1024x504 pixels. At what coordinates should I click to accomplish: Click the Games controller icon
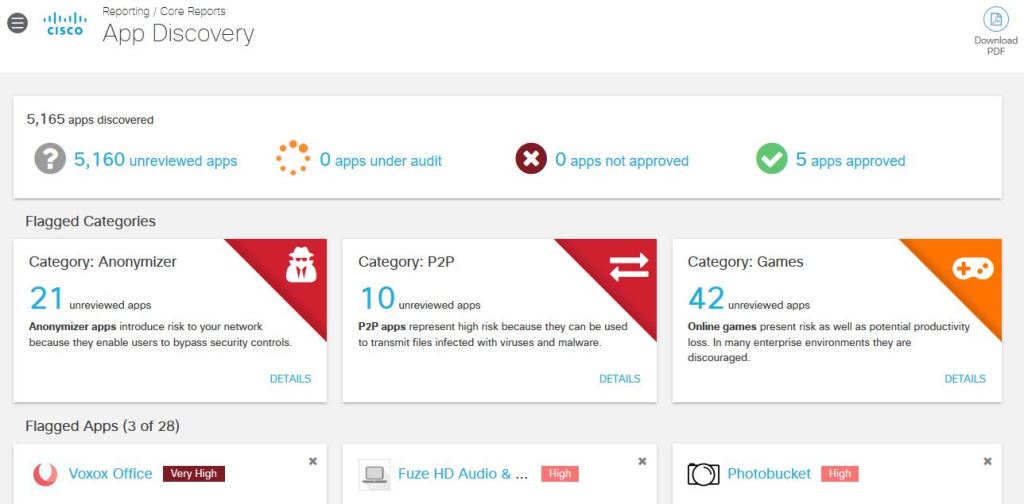pyautogui.click(x=972, y=267)
